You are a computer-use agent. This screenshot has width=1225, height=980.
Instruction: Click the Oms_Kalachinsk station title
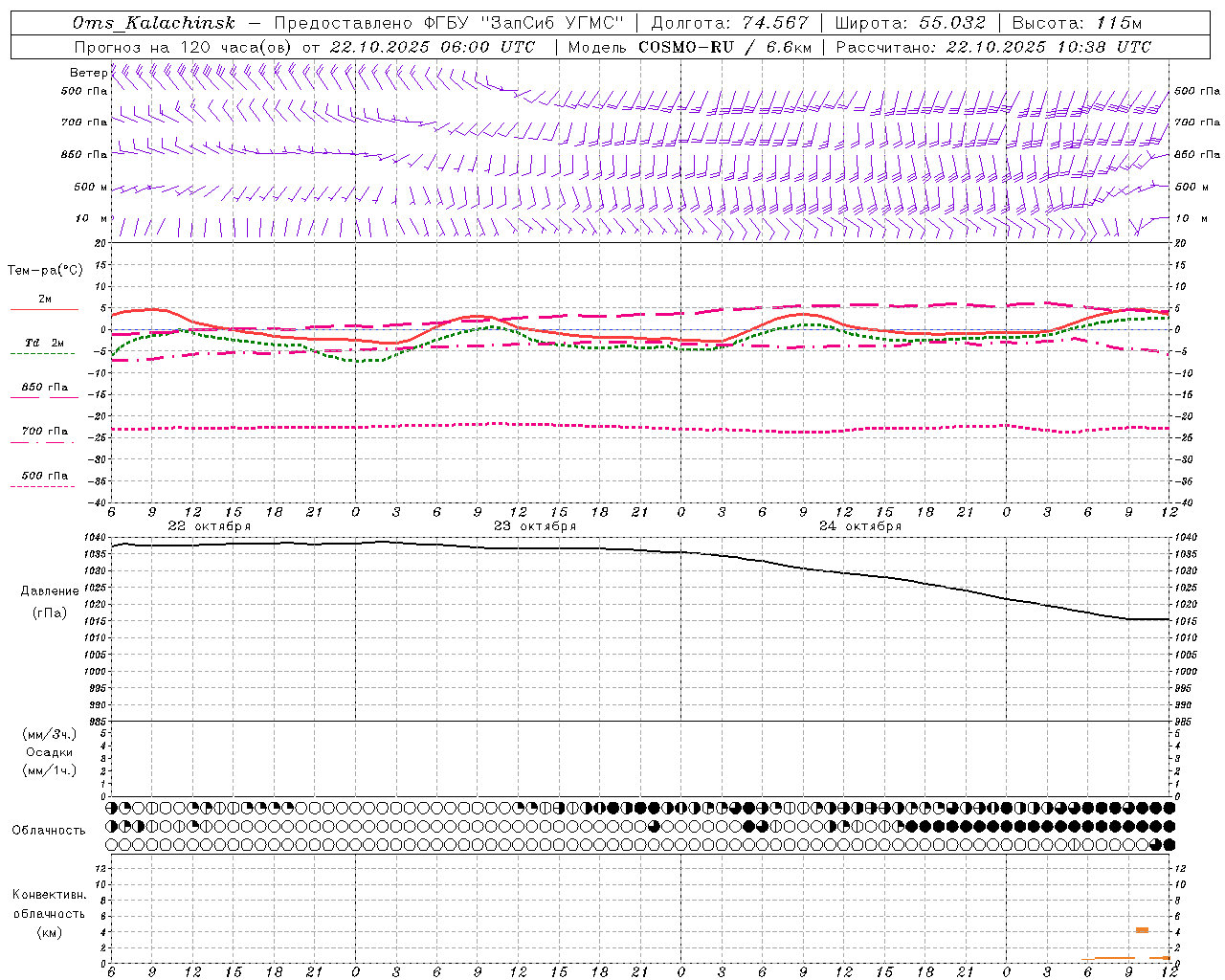[x=153, y=24]
